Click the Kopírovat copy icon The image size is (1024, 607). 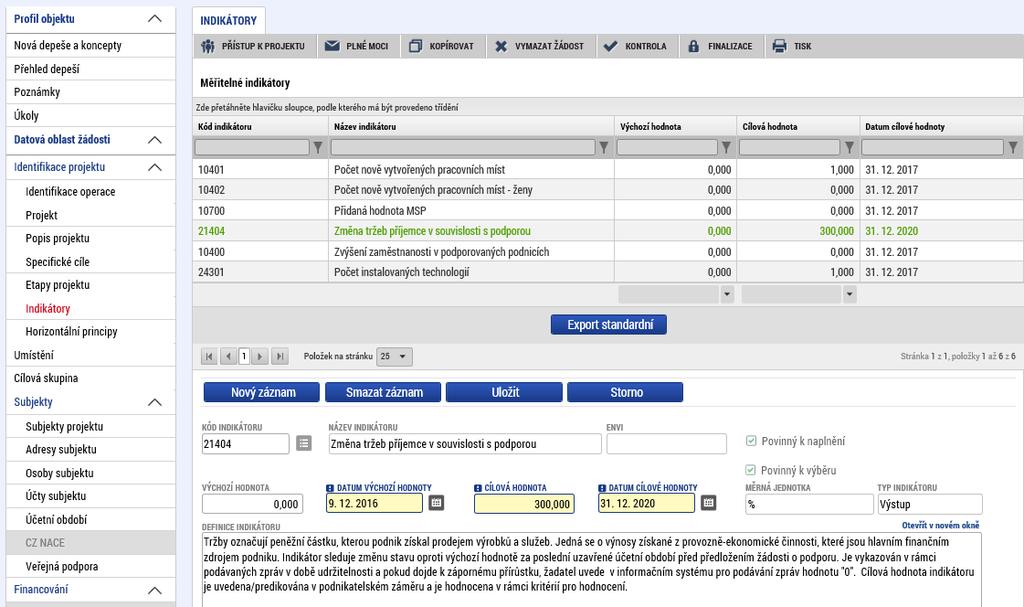415,46
